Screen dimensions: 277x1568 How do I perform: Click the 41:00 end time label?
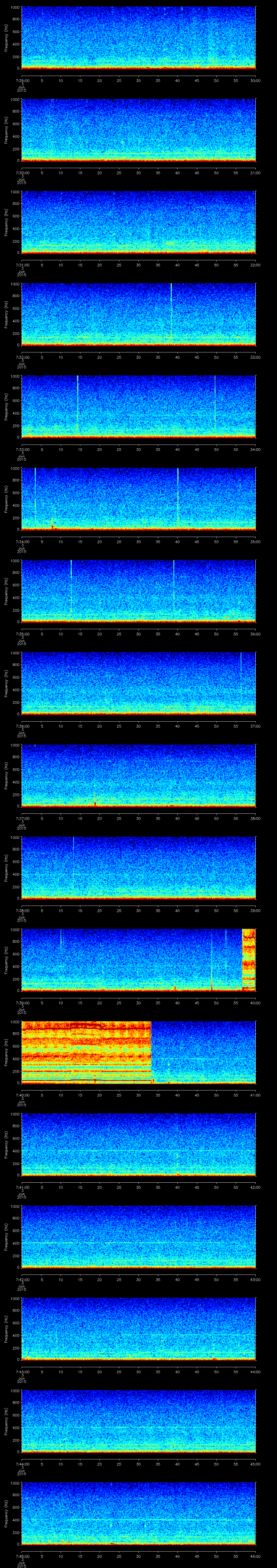(x=255, y=1095)
